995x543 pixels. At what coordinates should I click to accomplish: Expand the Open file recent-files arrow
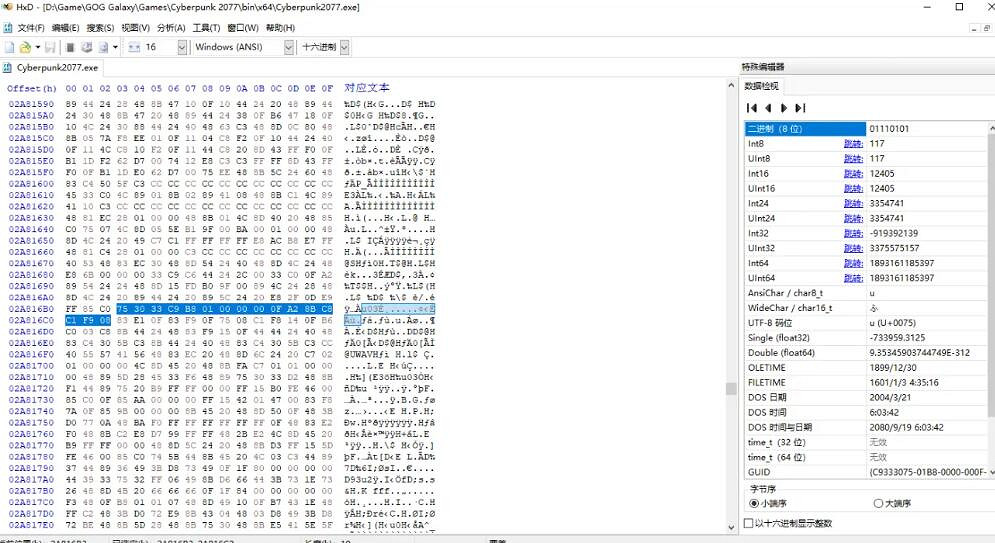[37, 48]
